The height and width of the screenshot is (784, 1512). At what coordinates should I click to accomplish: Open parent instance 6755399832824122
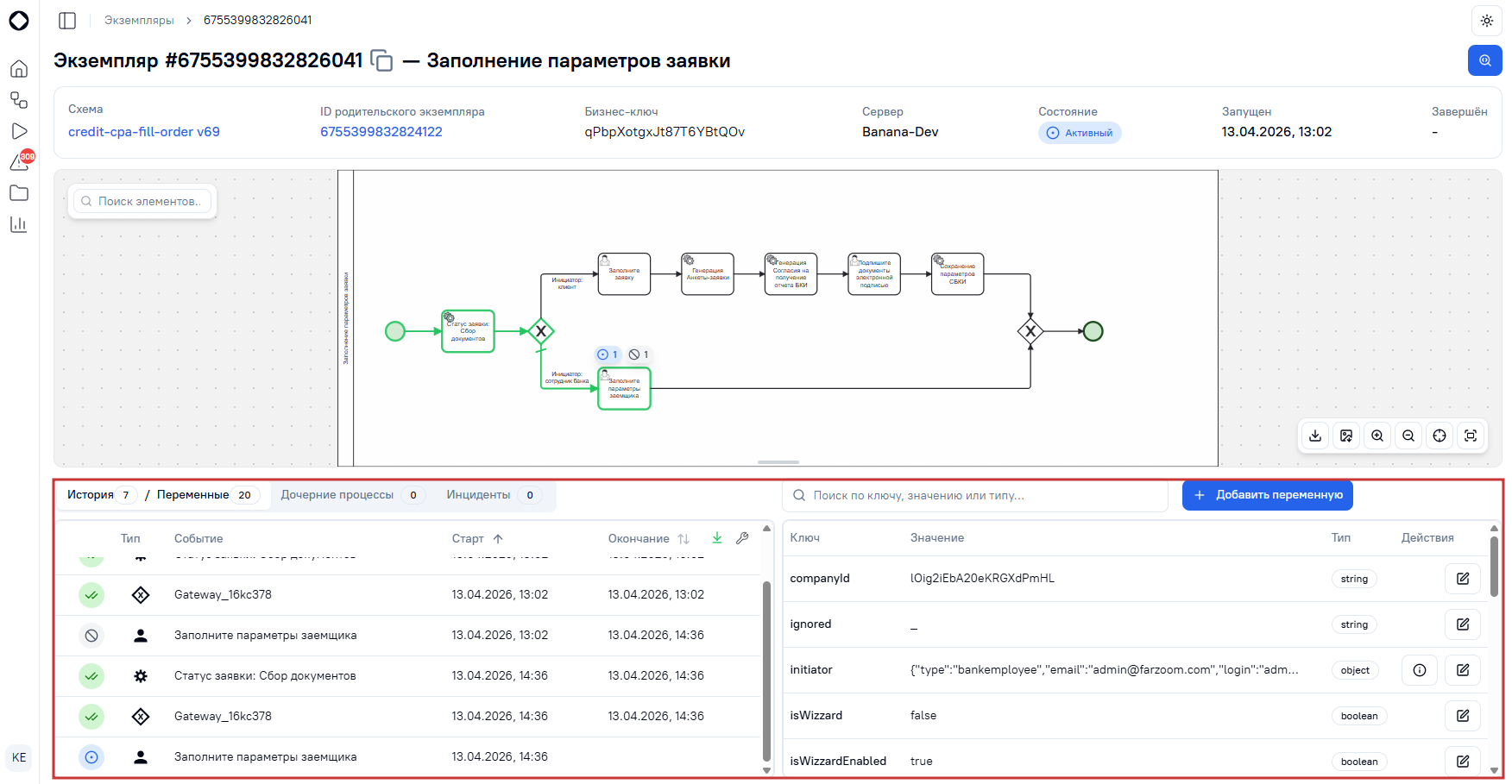(x=381, y=132)
